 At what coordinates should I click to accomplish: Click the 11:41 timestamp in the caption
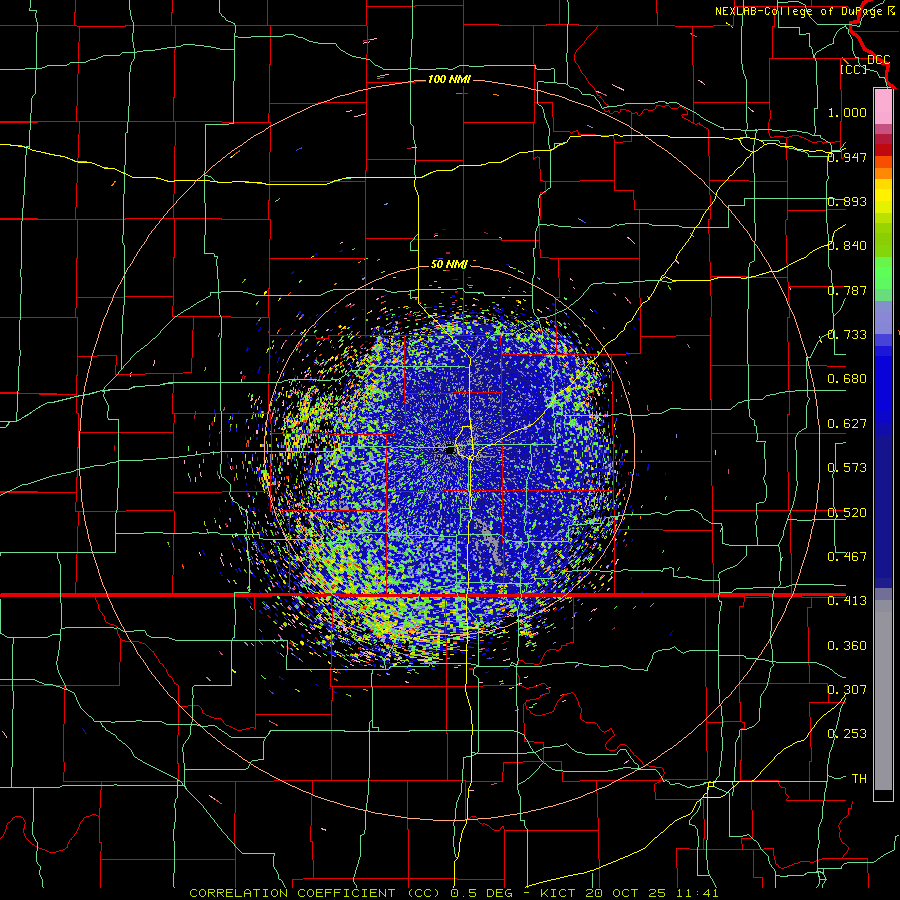point(697,893)
